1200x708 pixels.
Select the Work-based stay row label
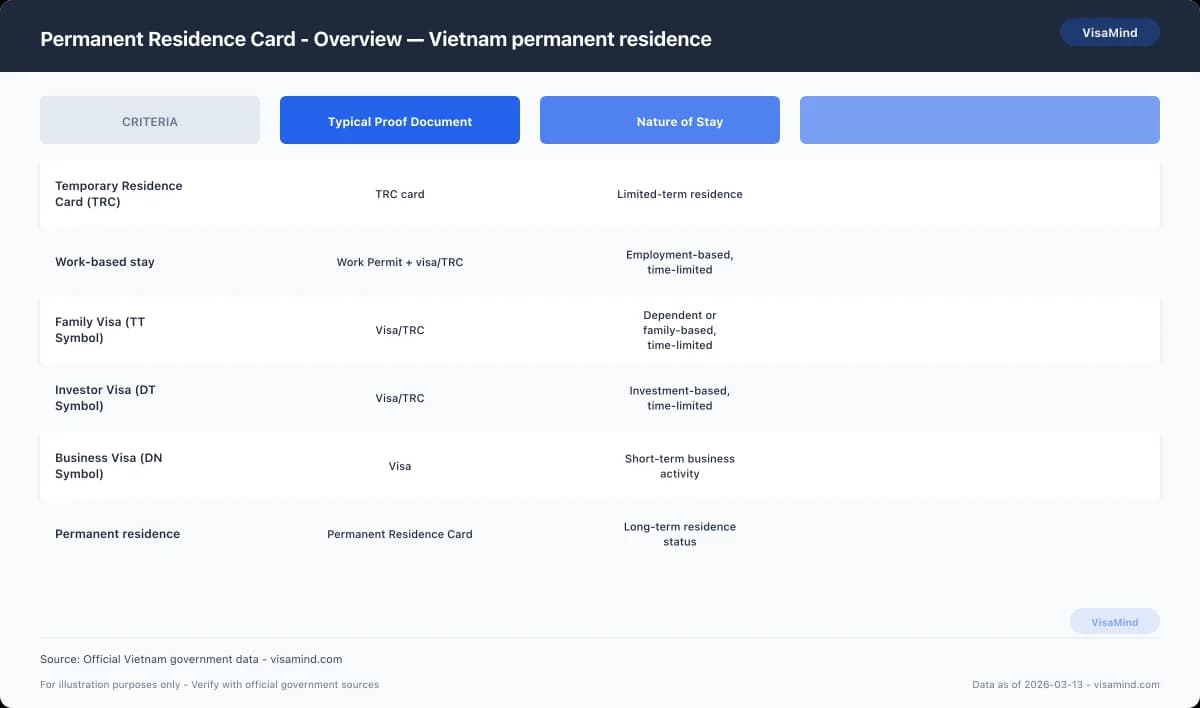(x=105, y=262)
